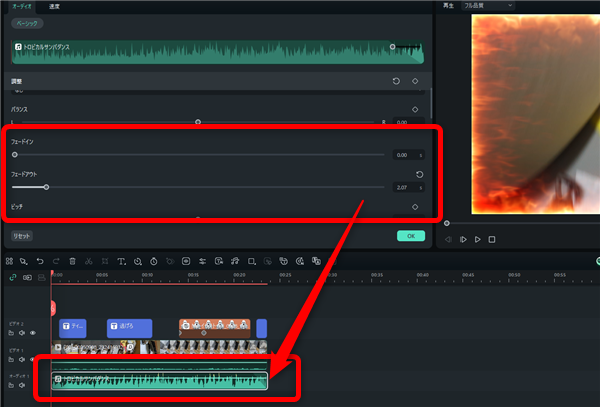Reset the フェードアウト value with reset icon
The width and height of the screenshot is (600, 407).
(x=419, y=174)
